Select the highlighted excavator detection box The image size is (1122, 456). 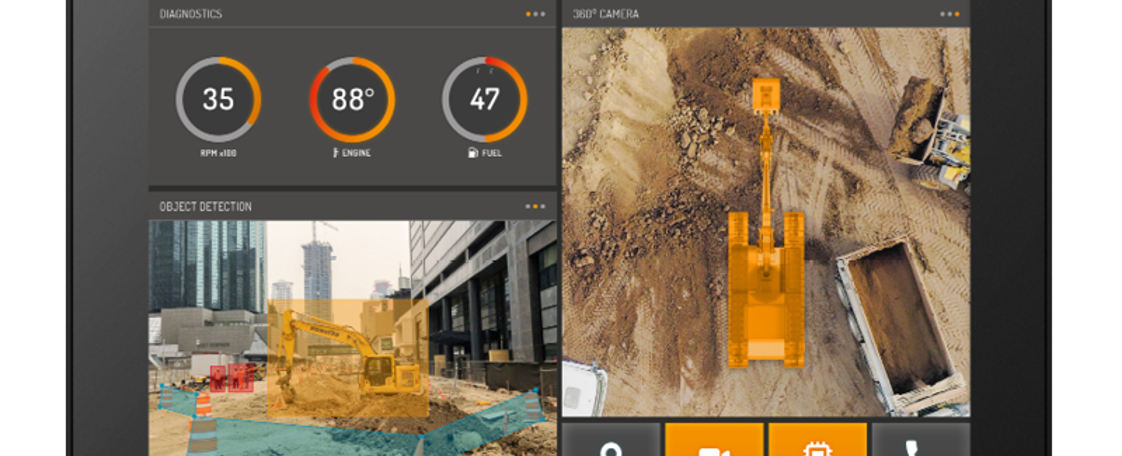(x=348, y=358)
